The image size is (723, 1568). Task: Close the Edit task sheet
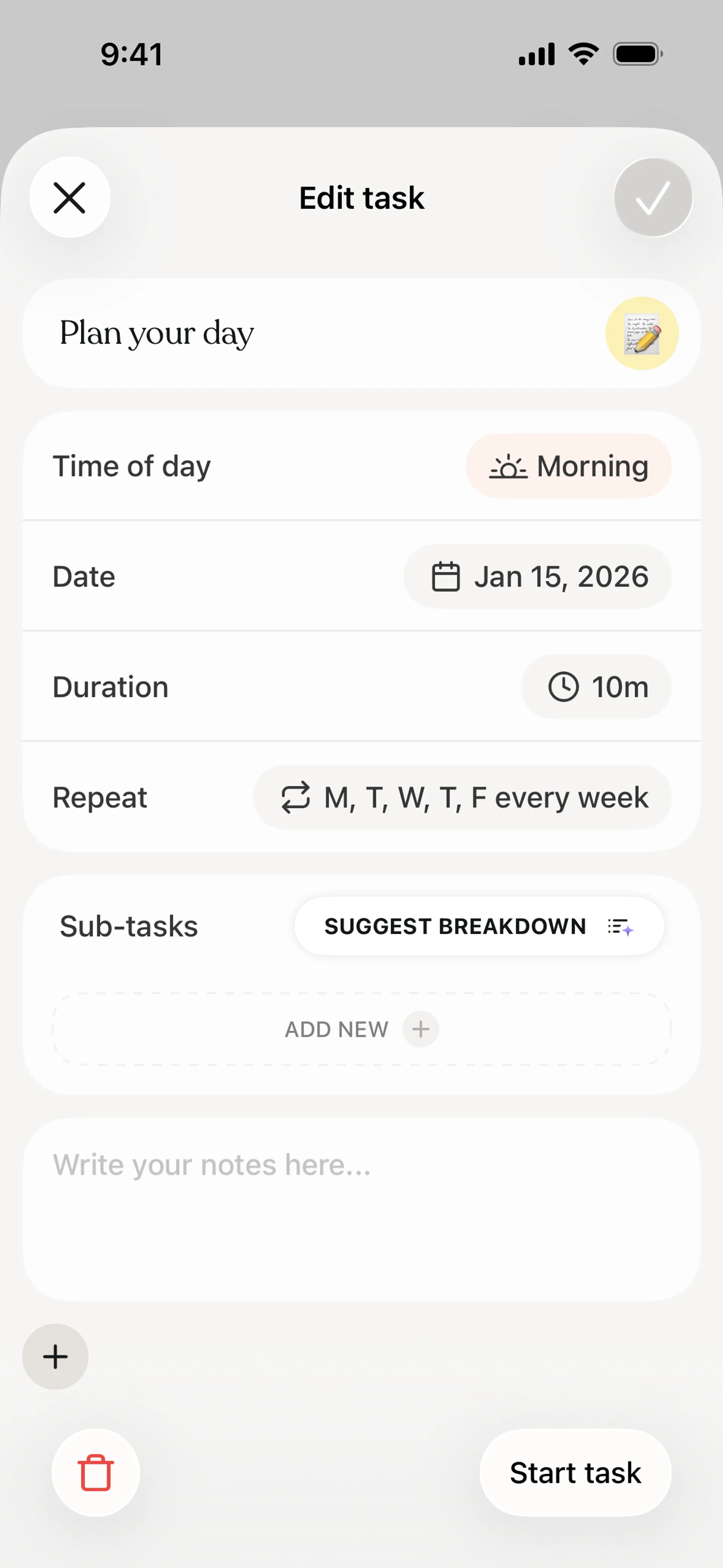[x=70, y=198]
